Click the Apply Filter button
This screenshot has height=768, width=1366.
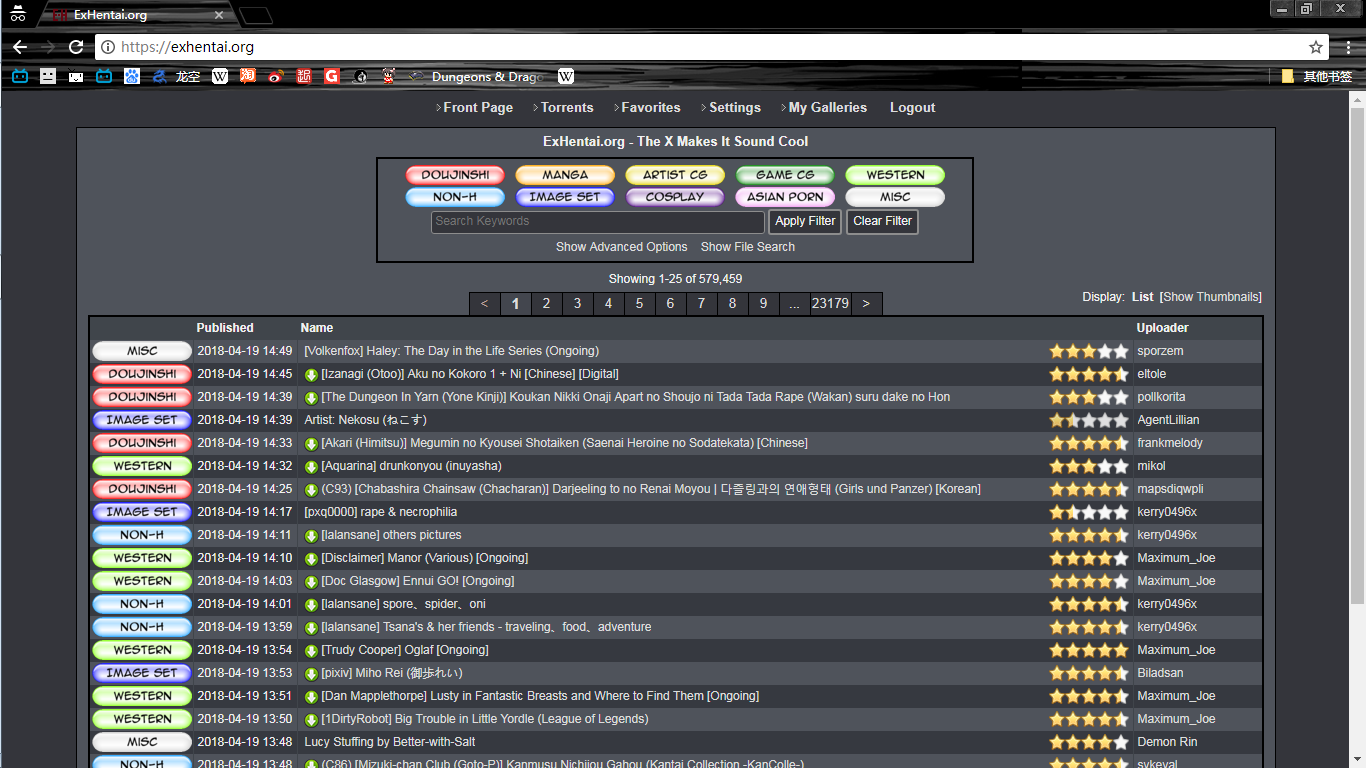coord(805,221)
